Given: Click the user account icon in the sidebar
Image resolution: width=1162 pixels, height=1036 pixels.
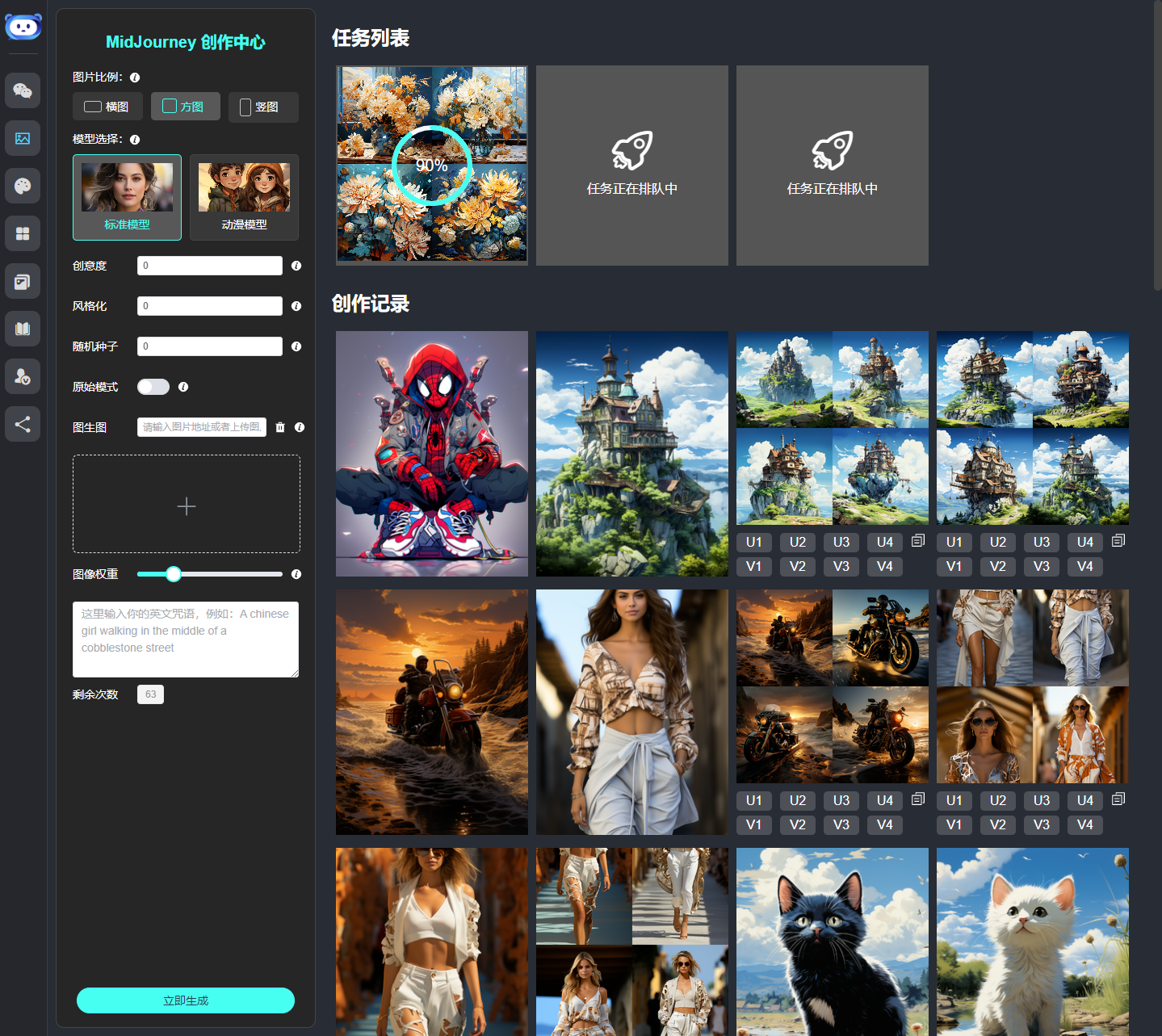Looking at the screenshot, I should [23, 376].
